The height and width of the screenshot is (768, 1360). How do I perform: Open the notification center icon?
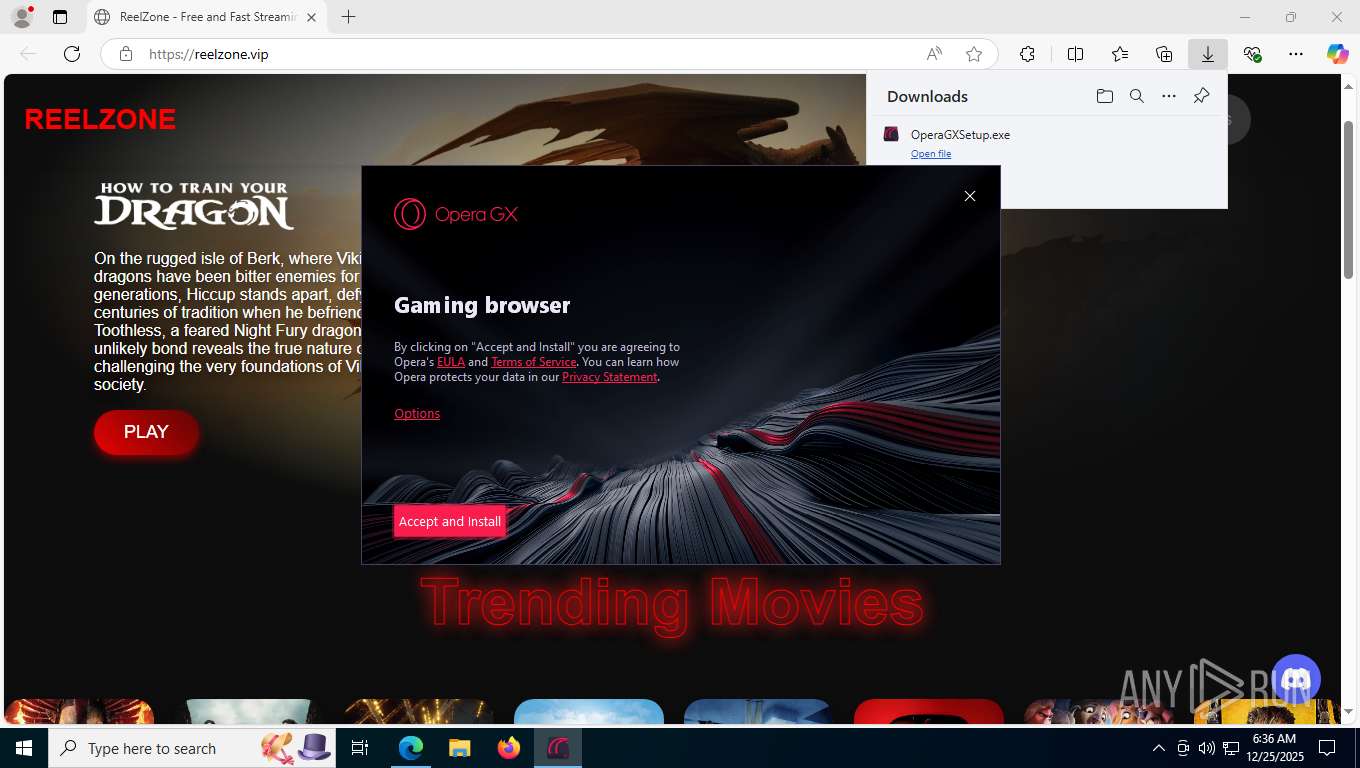[1327, 748]
